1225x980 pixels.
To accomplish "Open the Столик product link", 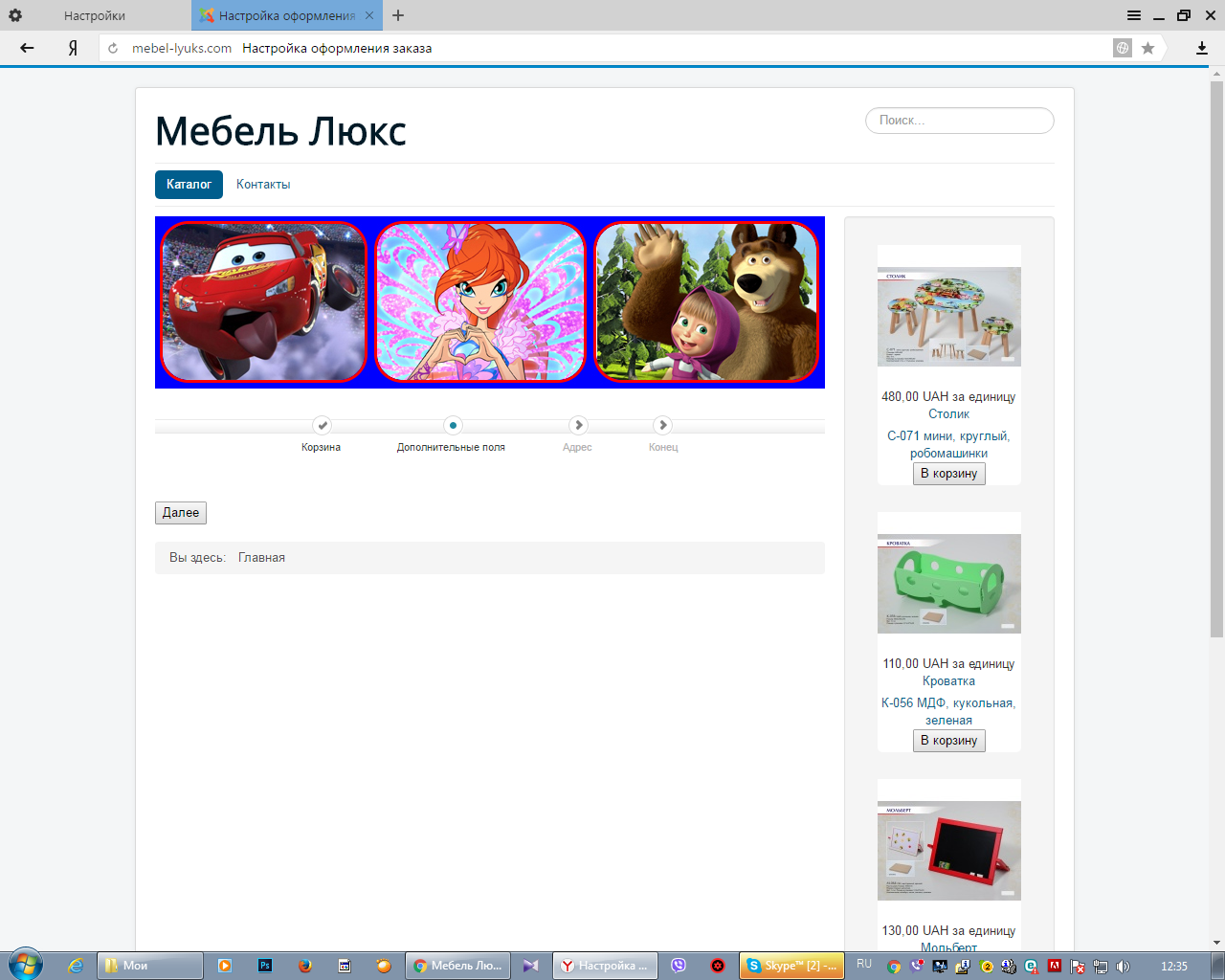I will coord(949,414).
